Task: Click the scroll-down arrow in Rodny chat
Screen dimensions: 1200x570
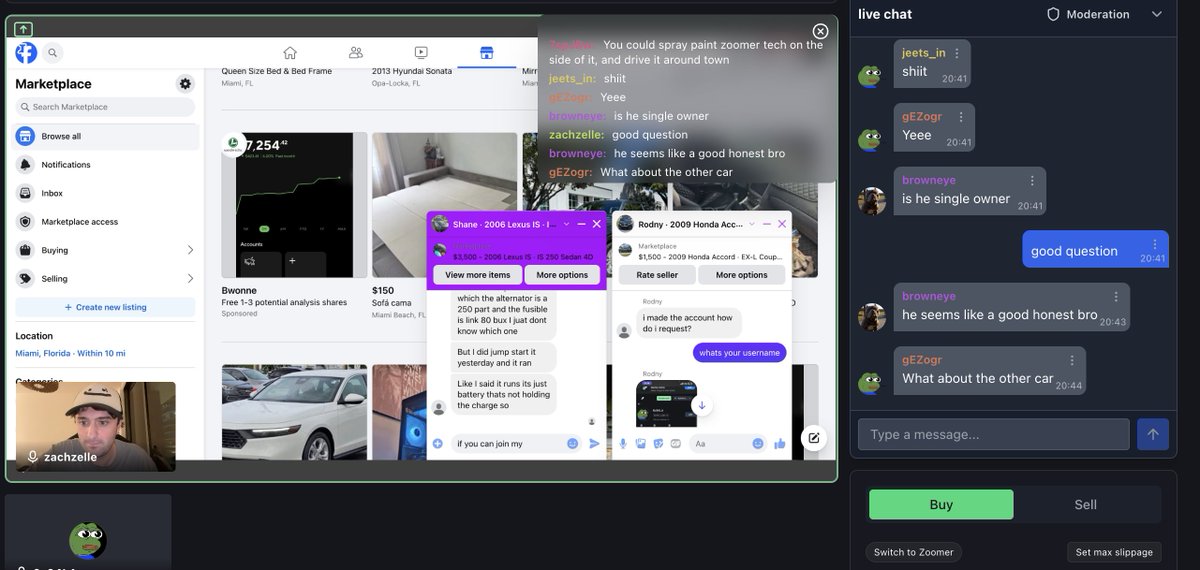Action: click(702, 405)
